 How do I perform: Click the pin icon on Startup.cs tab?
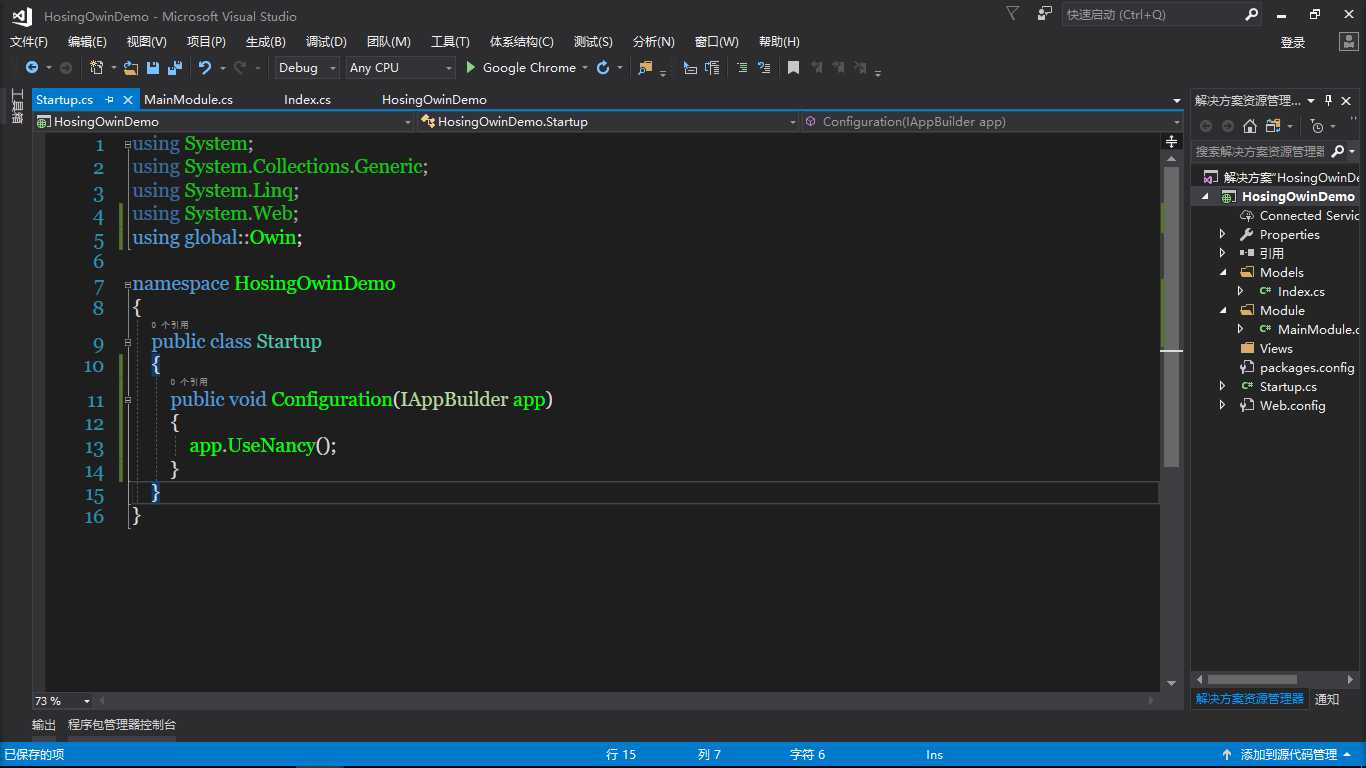coord(110,99)
